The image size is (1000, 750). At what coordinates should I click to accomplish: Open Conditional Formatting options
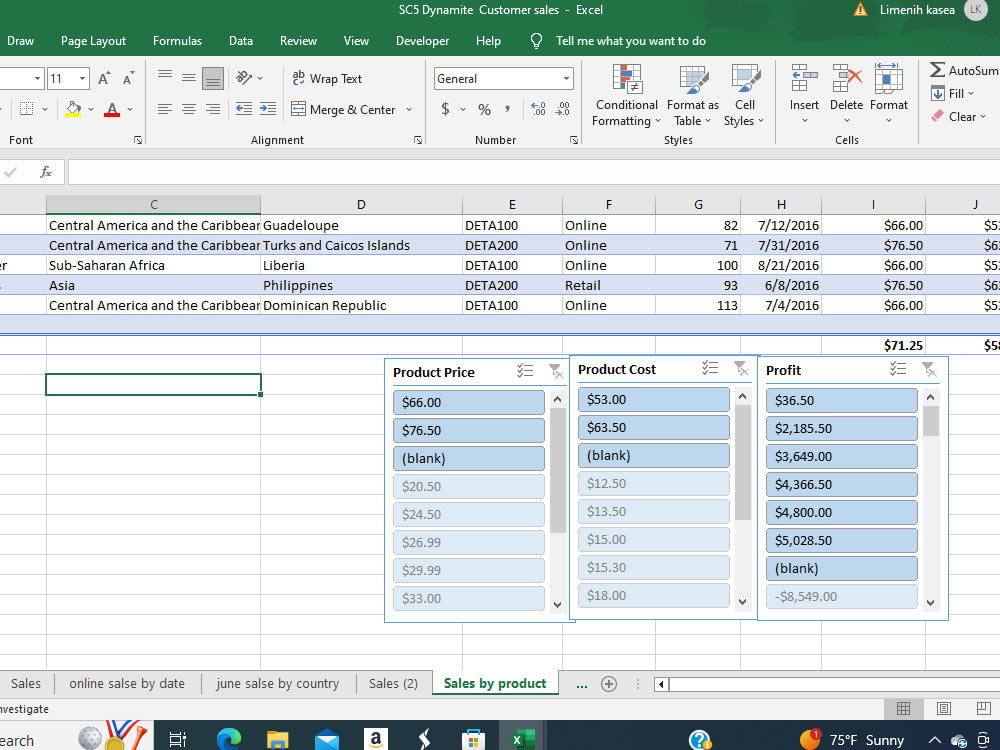point(626,95)
